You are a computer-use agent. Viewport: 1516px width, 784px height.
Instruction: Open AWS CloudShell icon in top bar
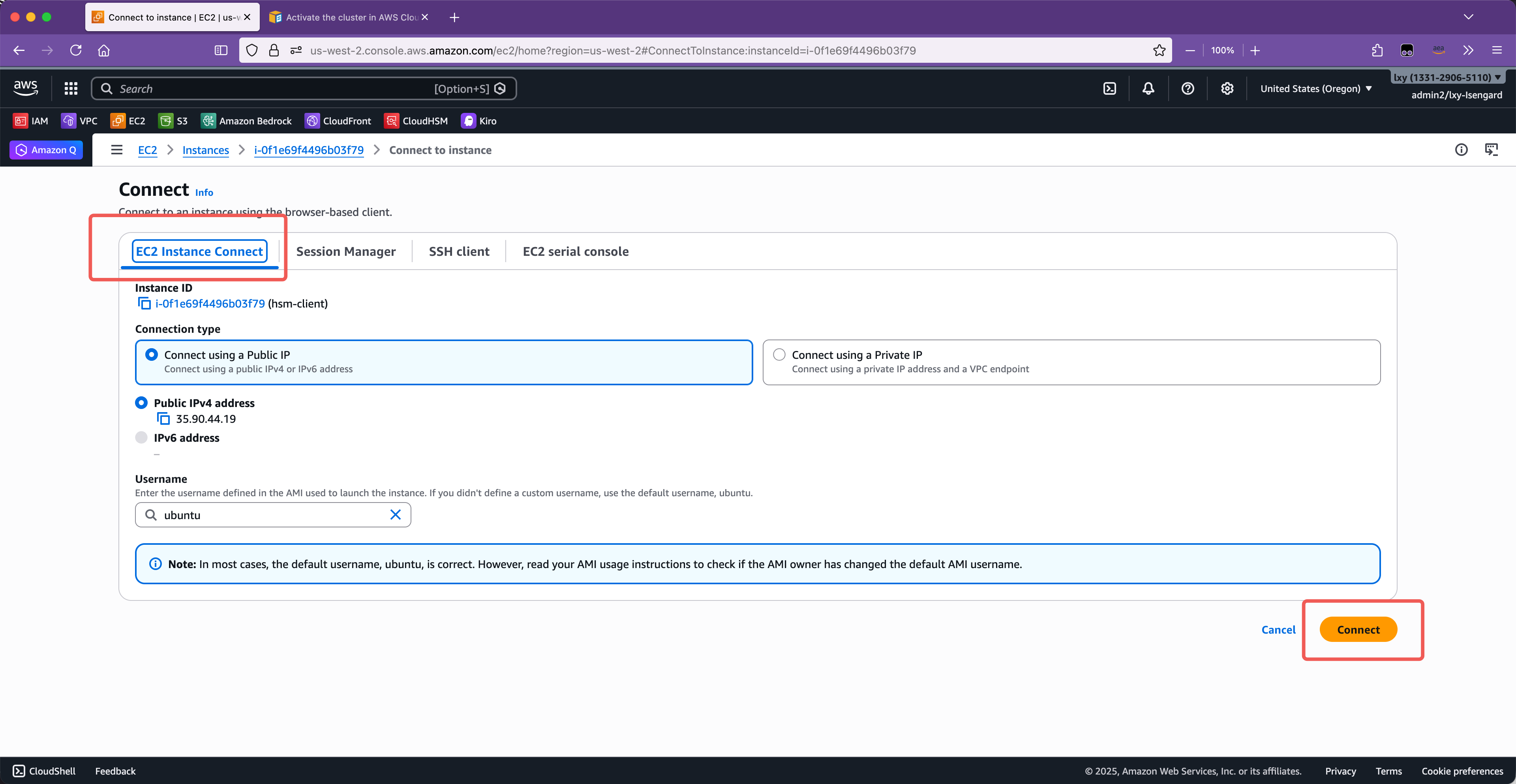(1109, 89)
